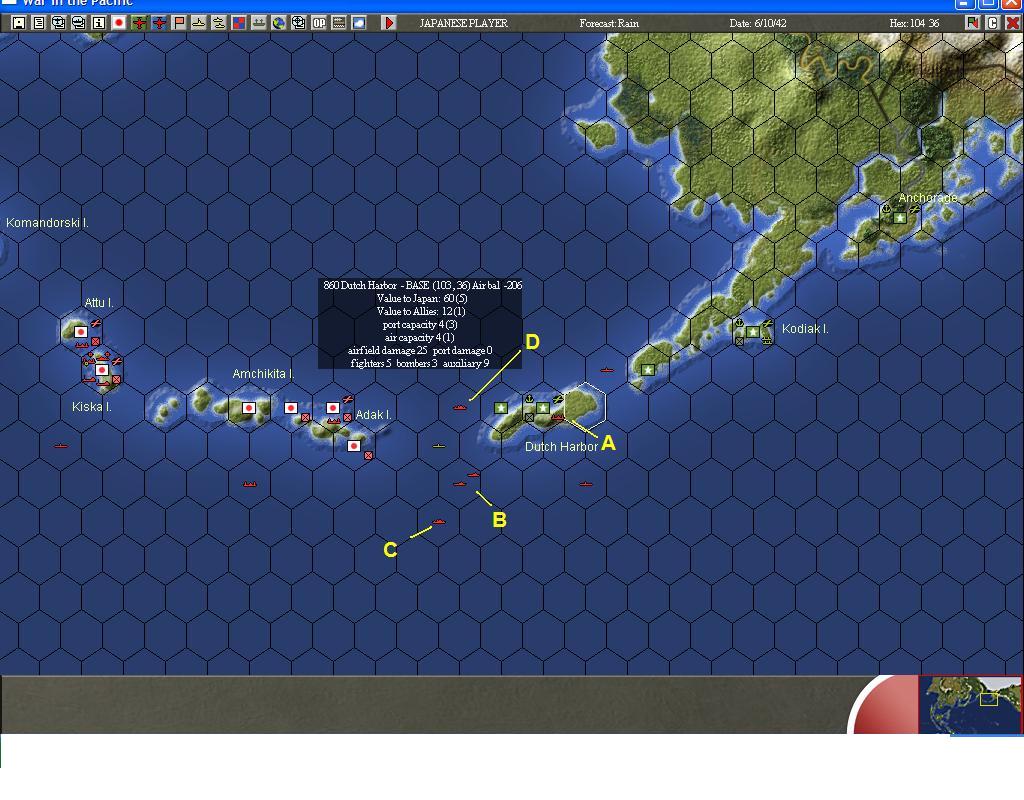Select the red task force south of Kiska
Viewport: 1024px width, 800px height.
61,446
